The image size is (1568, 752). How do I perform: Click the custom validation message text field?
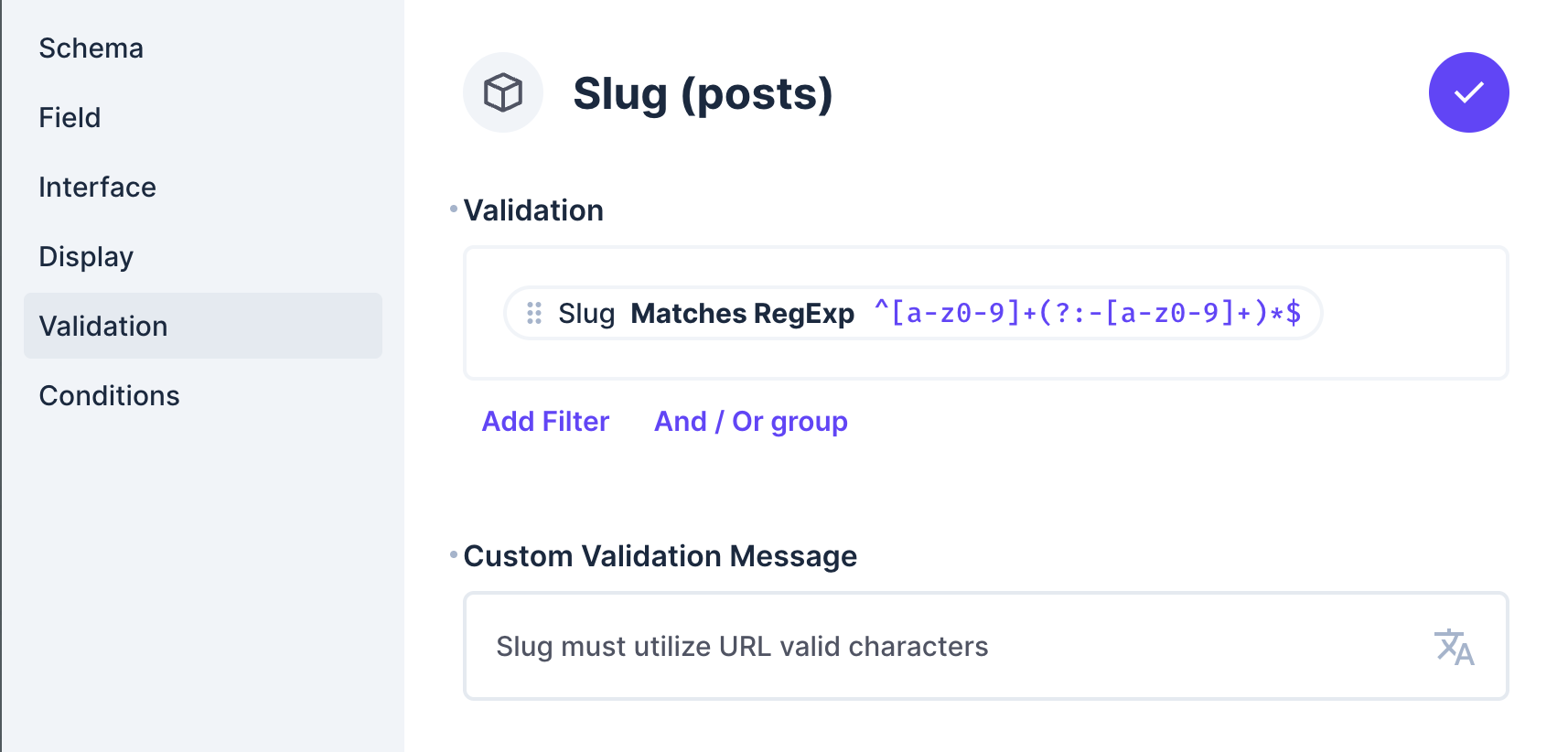[823, 647]
